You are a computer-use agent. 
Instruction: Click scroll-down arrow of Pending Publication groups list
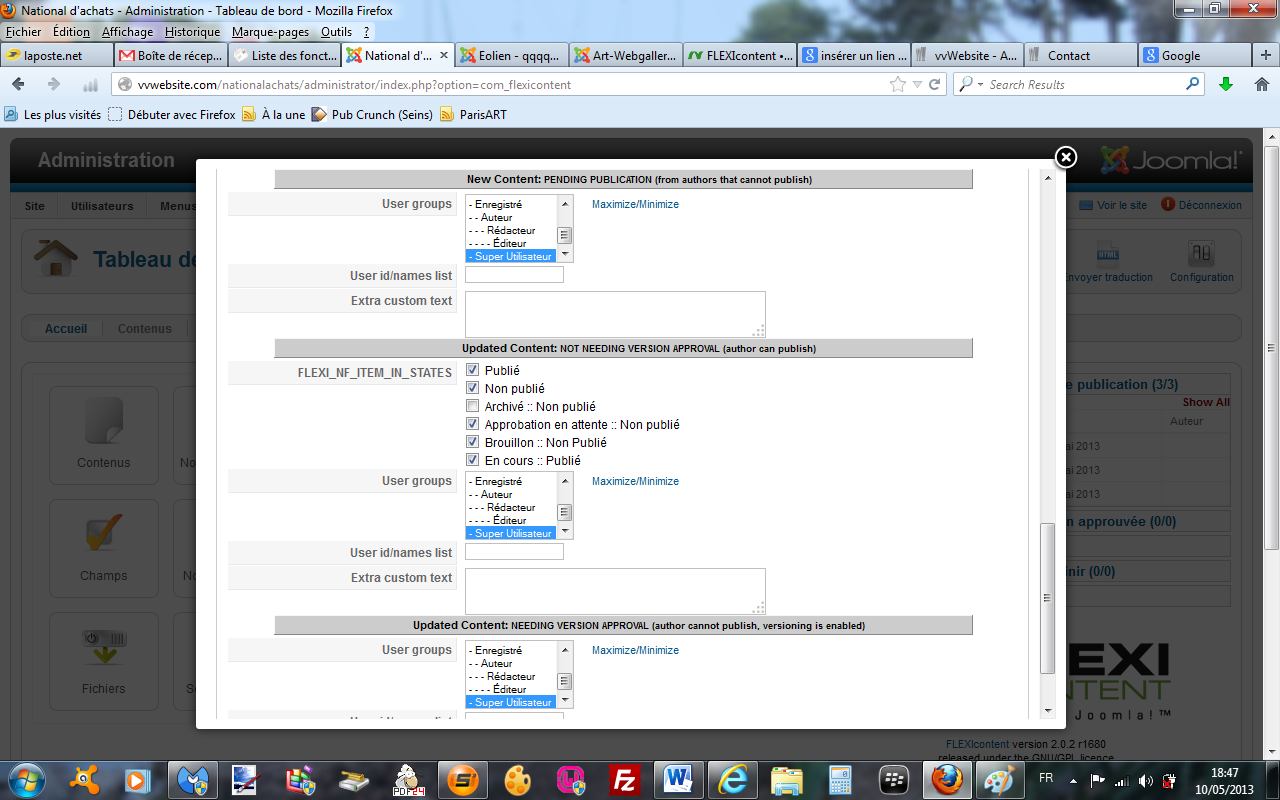(x=564, y=256)
